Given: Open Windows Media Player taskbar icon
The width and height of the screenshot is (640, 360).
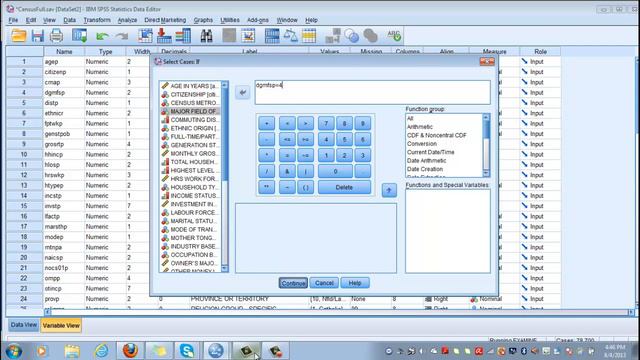Looking at the screenshot, I should click(x=42, y=350).
